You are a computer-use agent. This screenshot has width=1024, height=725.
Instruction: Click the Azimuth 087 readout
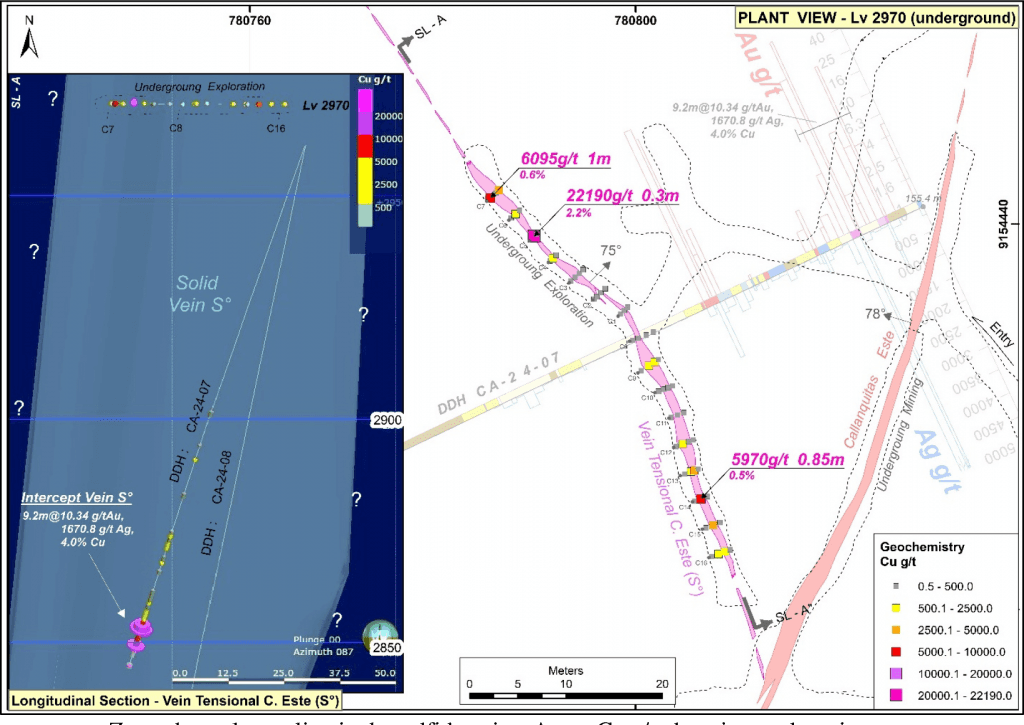pos(323,651)
